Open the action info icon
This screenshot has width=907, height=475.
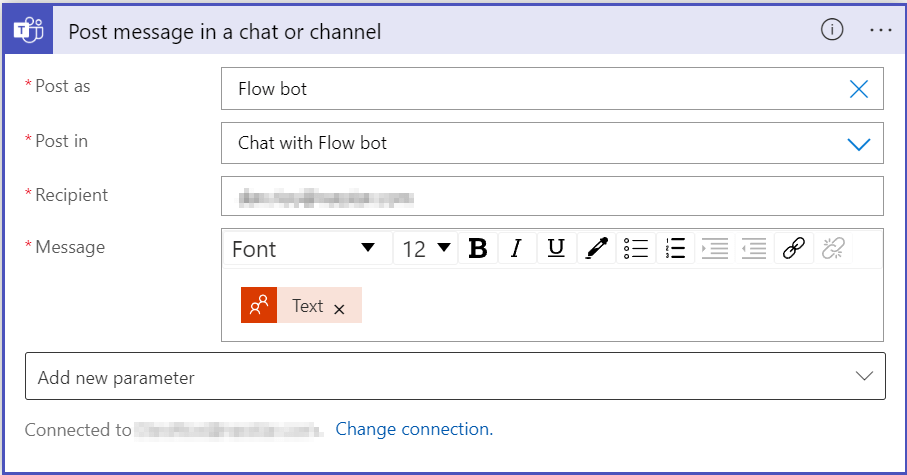[832, 30]
